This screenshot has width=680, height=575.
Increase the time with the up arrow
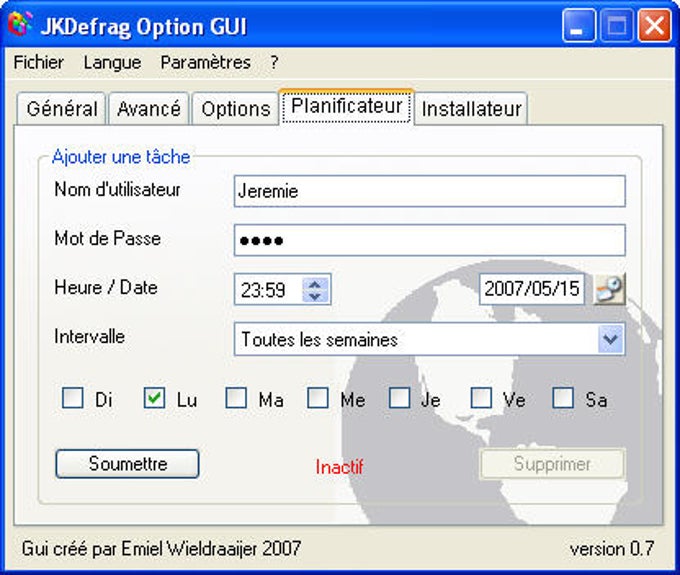(x=315, y=284)
